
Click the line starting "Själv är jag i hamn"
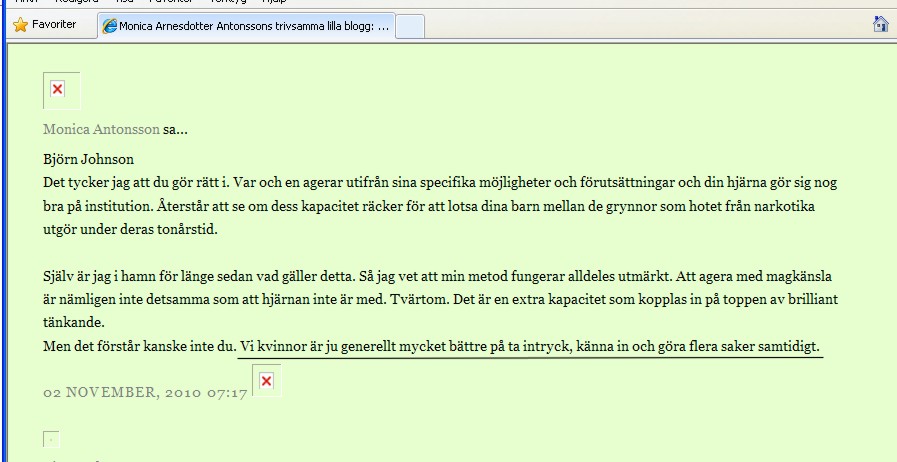click(438, 277)
